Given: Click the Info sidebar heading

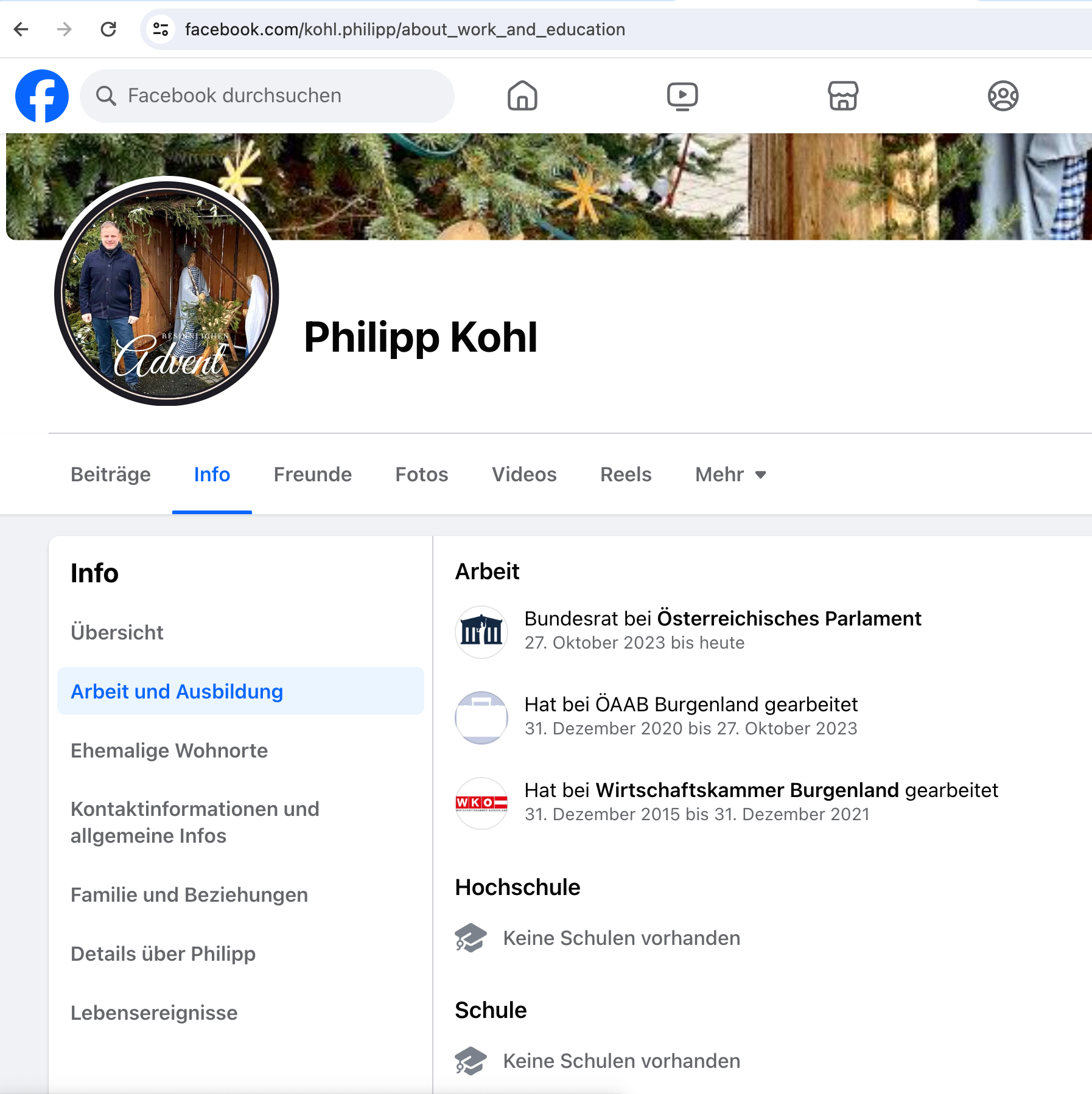Looking at the screenshot, I should click(94, 573).
